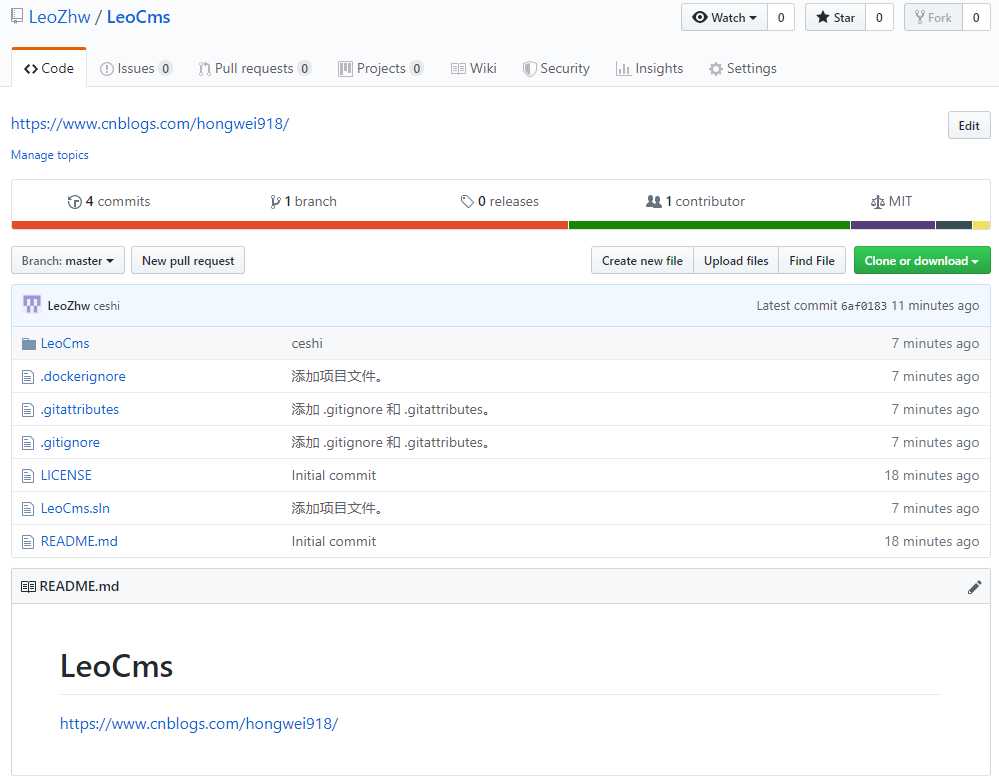Open the Projects tab
The height and width of the screenshot is (784, 999).
coord(380,69)
